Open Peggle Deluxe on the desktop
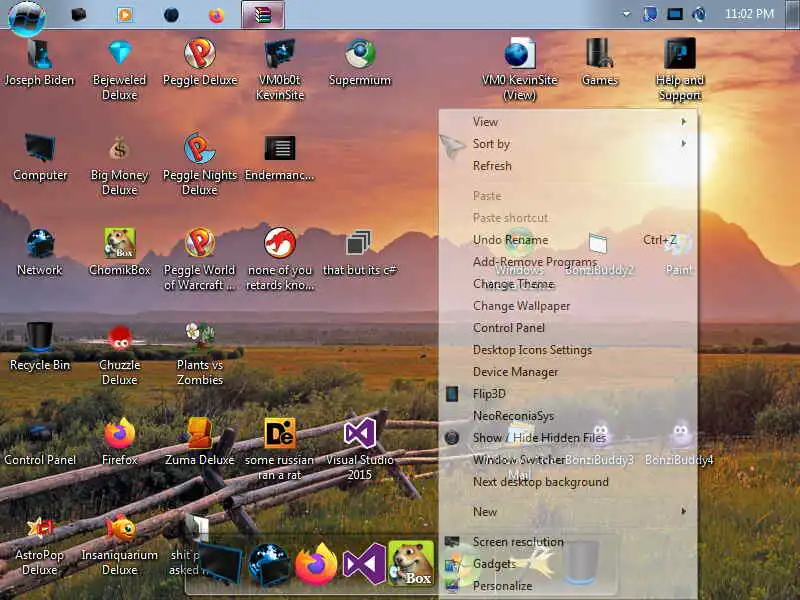 [x=199, y=61]
